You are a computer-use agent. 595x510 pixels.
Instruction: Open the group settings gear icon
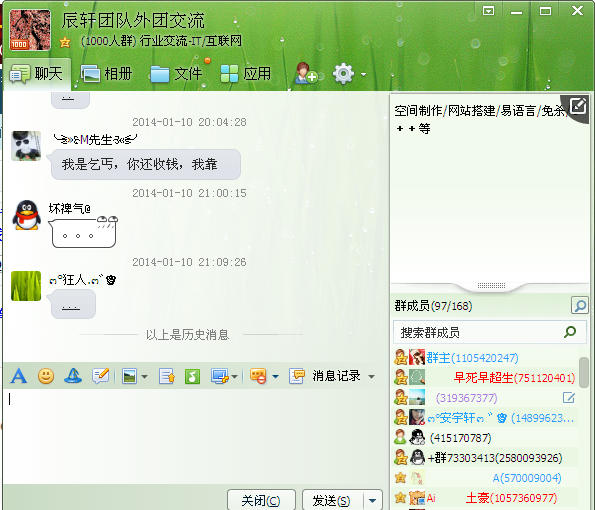coord(343,74)
